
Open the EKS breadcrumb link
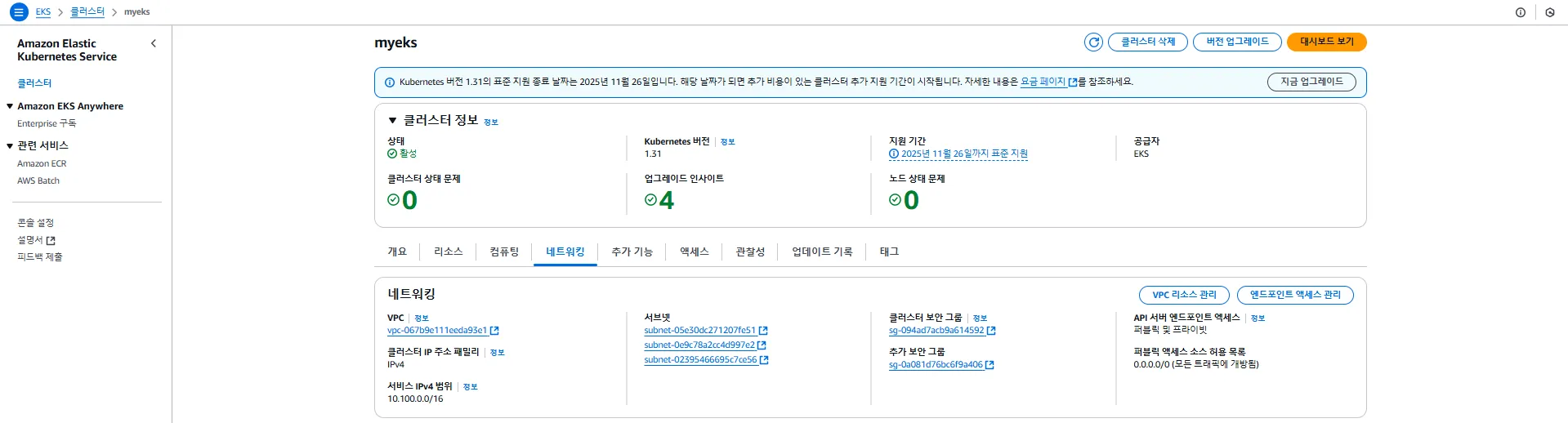(x=43, y=12)
